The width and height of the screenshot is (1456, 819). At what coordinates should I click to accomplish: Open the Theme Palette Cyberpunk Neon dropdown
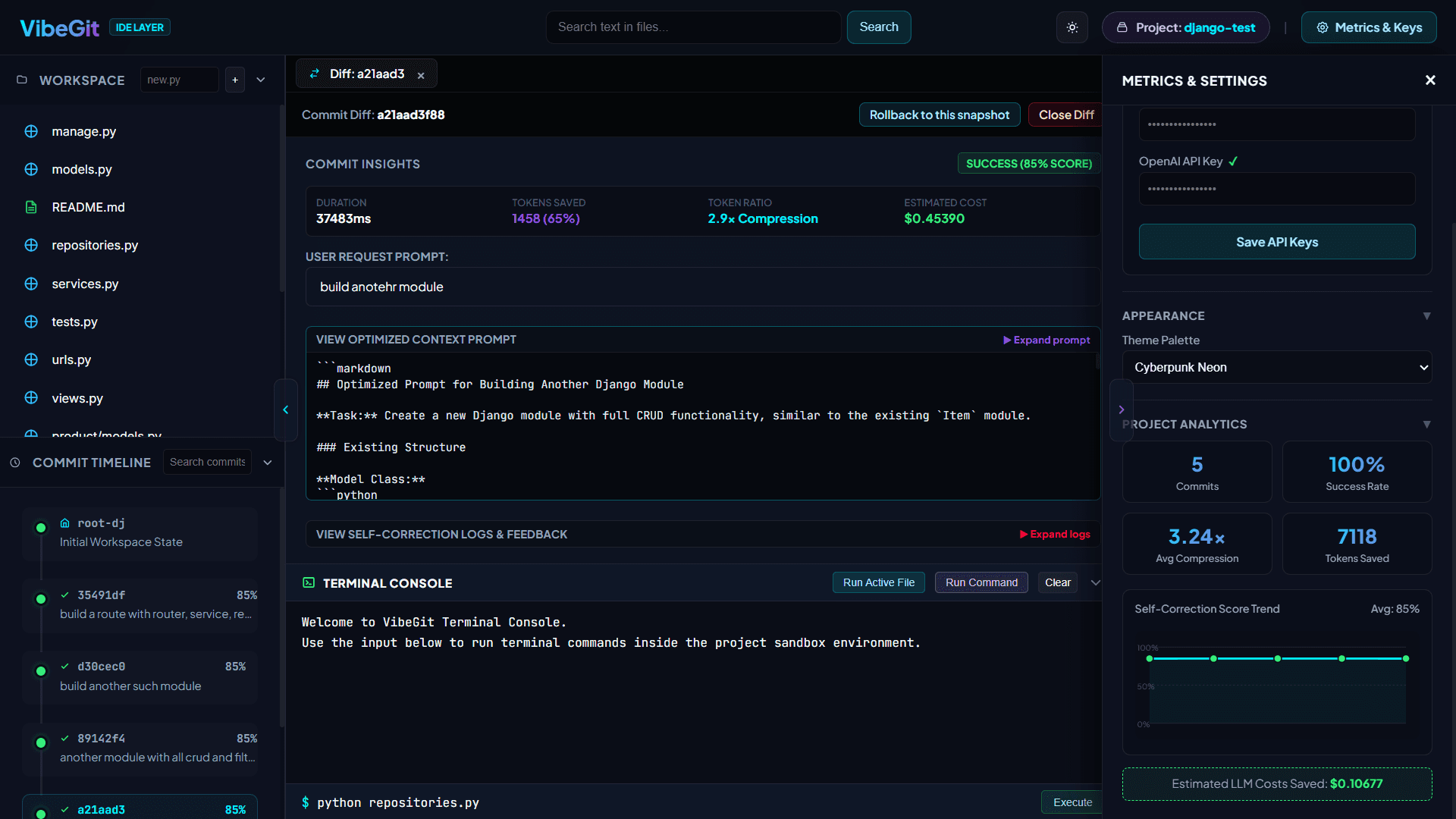point(1277,367)
